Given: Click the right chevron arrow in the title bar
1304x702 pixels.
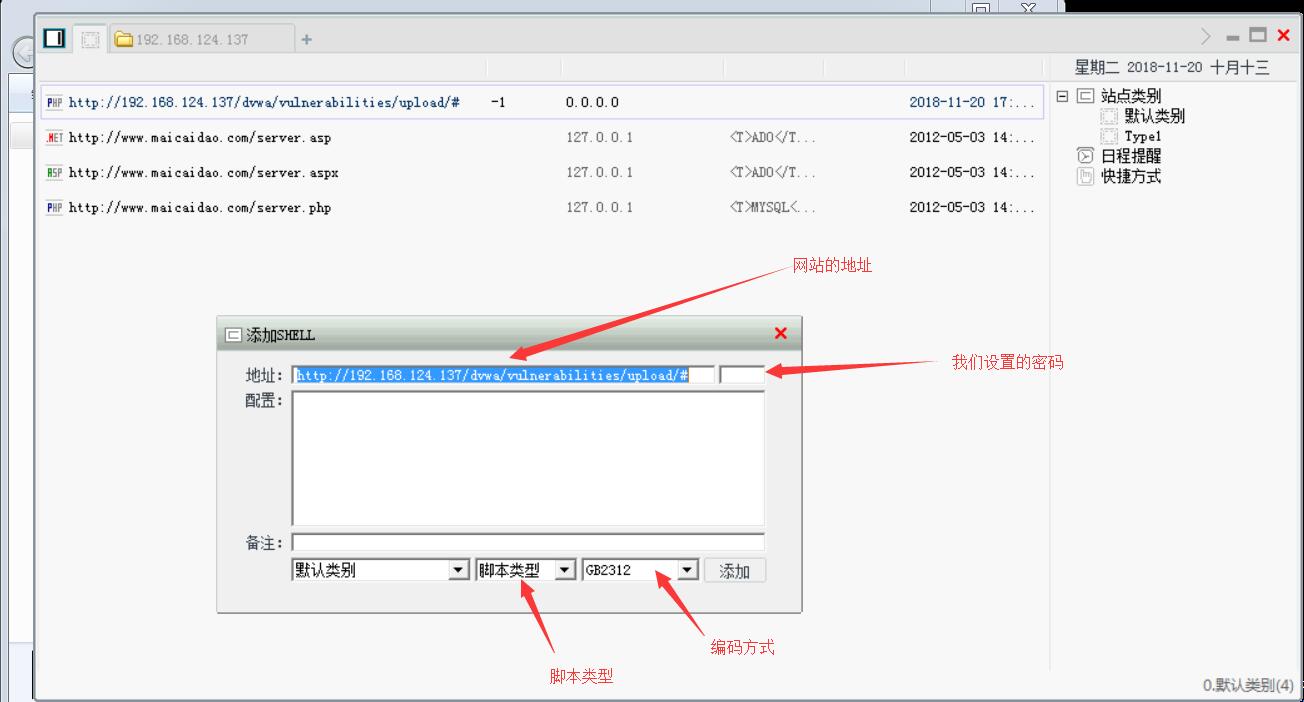Looking at the screenshot, I should [1206, 36].
